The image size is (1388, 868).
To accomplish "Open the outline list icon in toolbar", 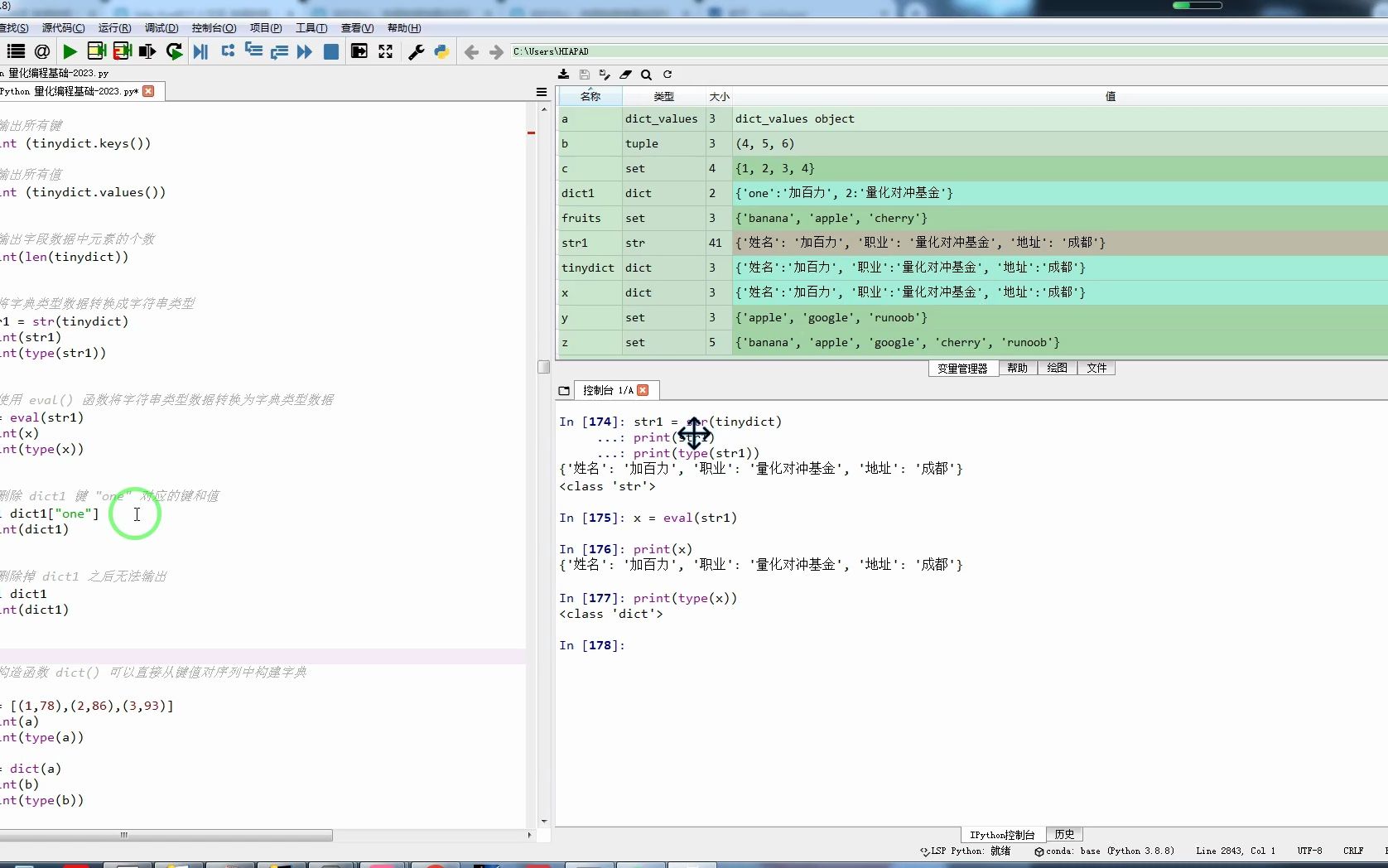I will coord(16,51).
